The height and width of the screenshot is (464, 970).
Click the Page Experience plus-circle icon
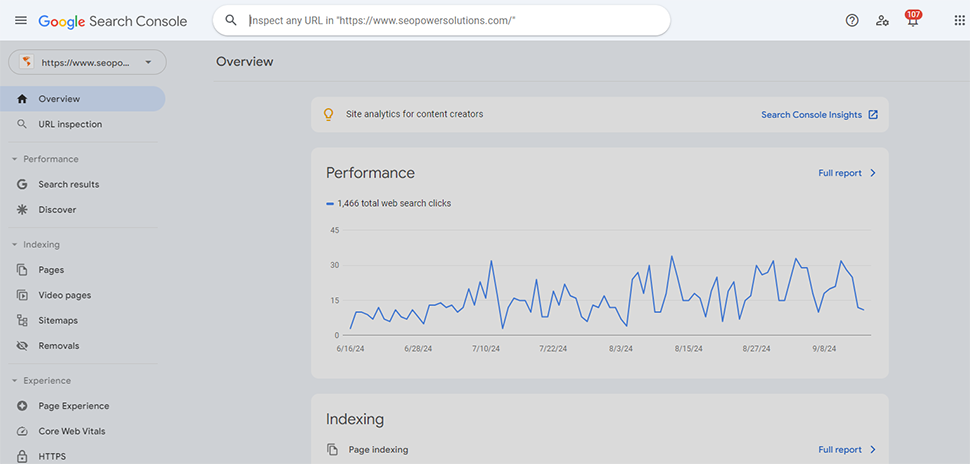click(22, 406)
